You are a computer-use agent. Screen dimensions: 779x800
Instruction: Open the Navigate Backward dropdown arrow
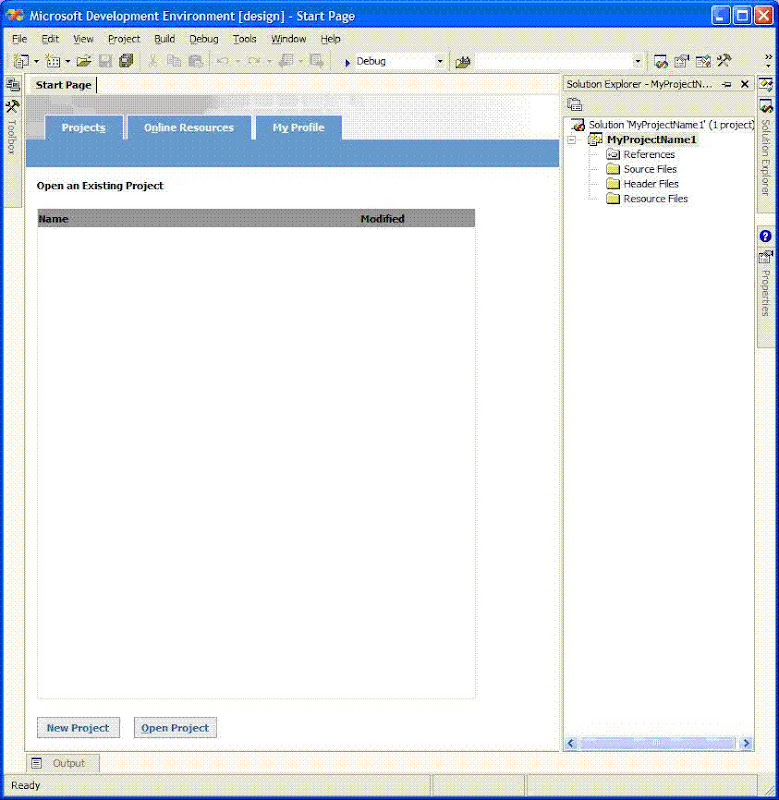tap(300, 62)
